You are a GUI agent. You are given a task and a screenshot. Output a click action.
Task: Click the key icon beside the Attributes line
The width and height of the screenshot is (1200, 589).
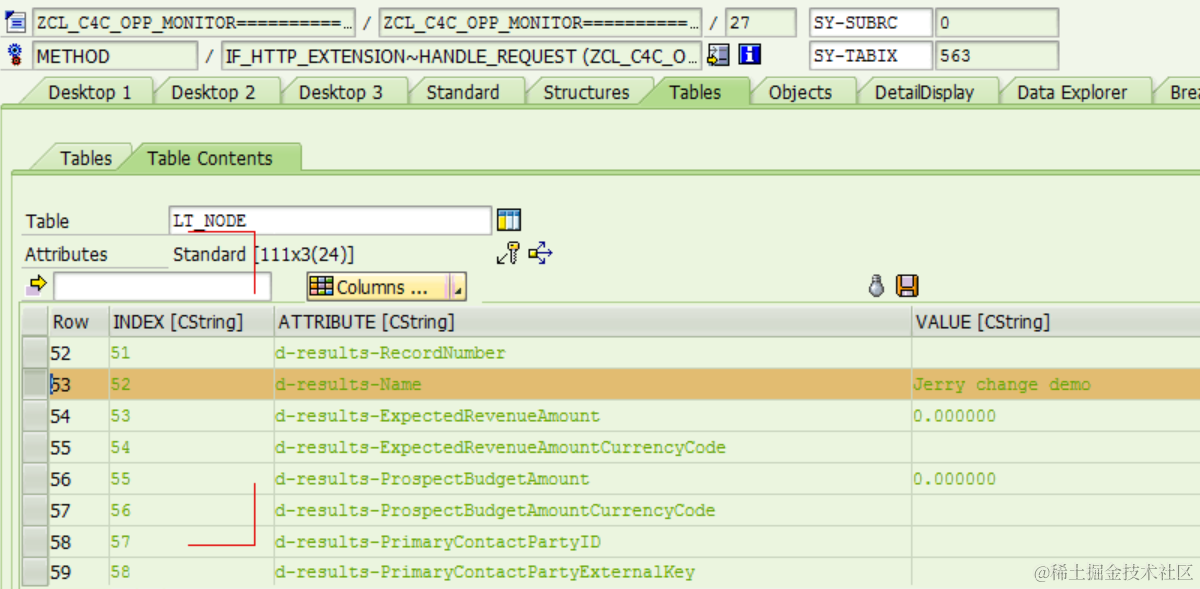click(508, 253)
